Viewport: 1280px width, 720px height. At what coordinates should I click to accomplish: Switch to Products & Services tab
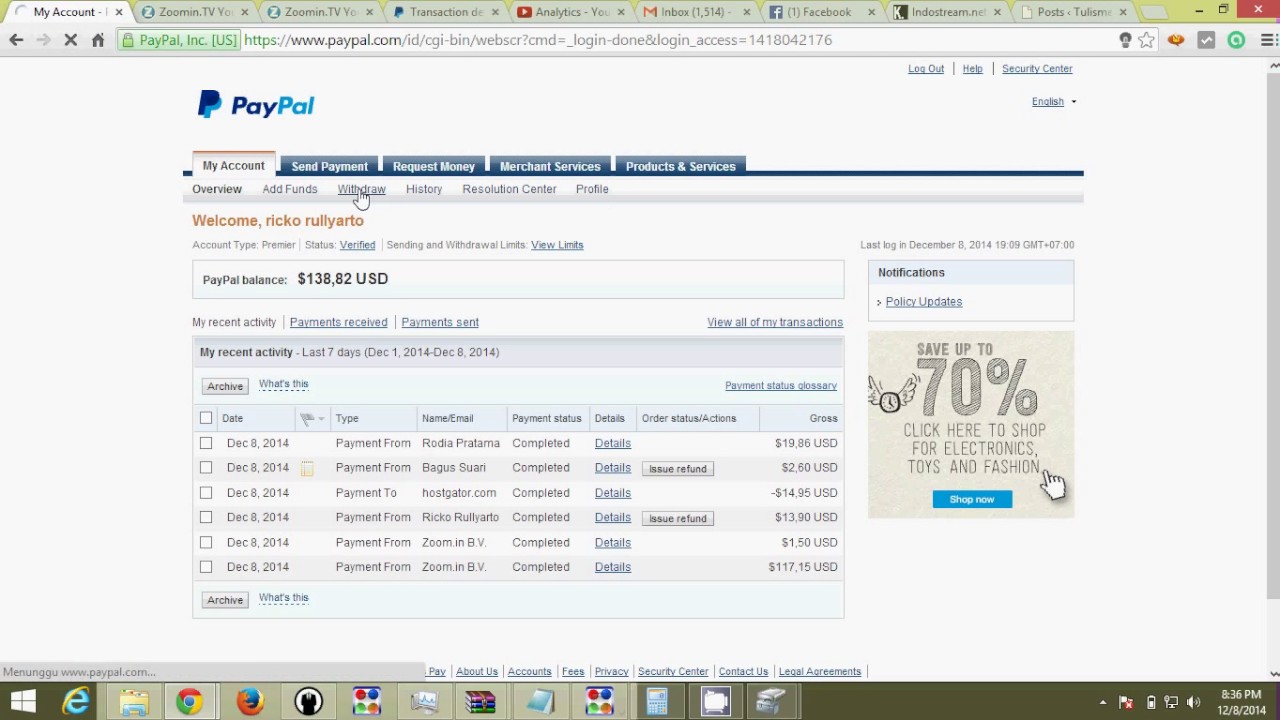coord(680,166)
